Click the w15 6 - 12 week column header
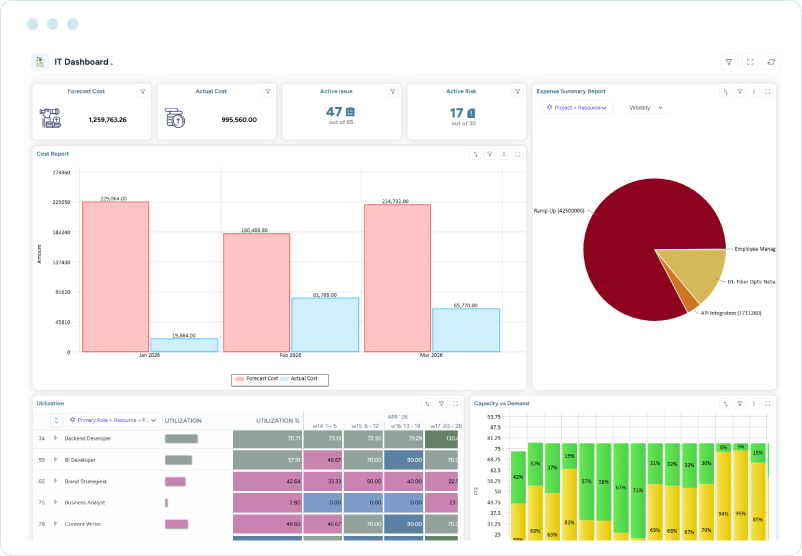The width and height of the screenshot is (802, 556). (365, 426)
